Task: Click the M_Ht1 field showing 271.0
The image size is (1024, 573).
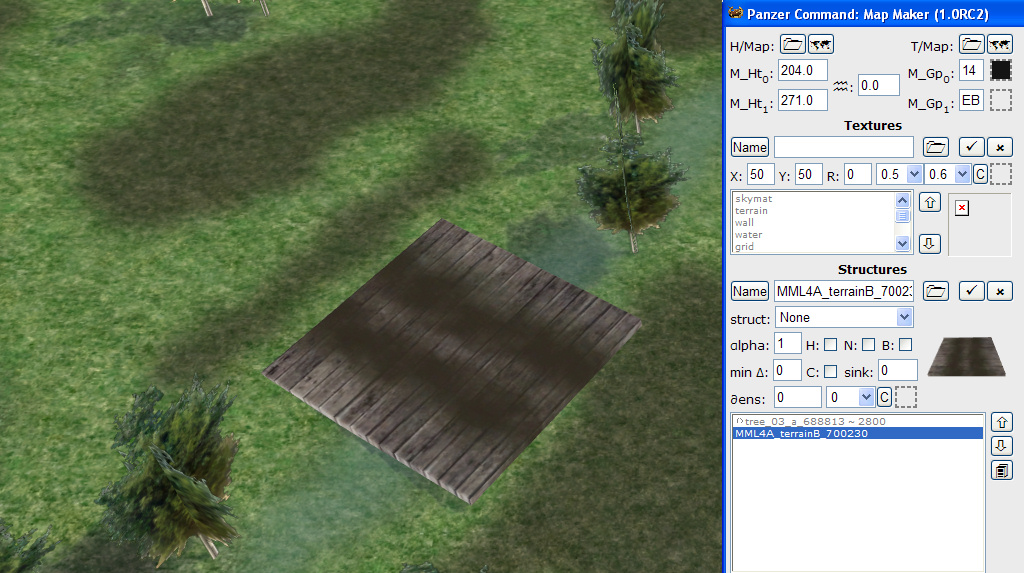Action: pyautogui.click(x=803, y=100)
